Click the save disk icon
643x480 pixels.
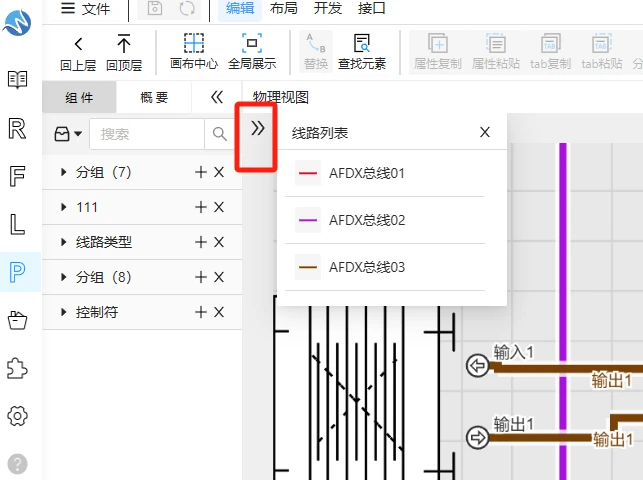point(155,8)
